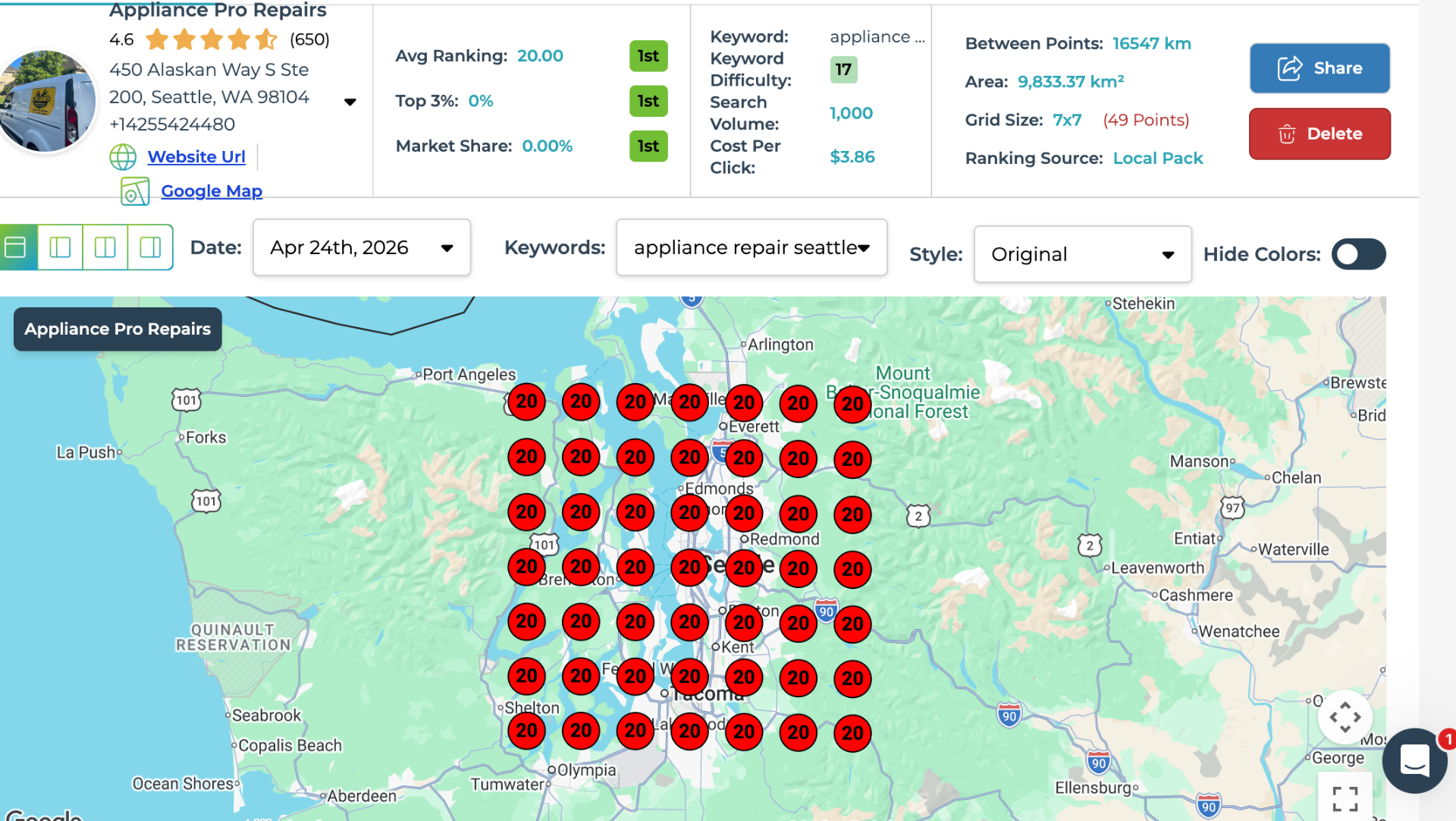Select the split center layout icon
Viewport: 1456px width, 821px height.
[105, 247]
